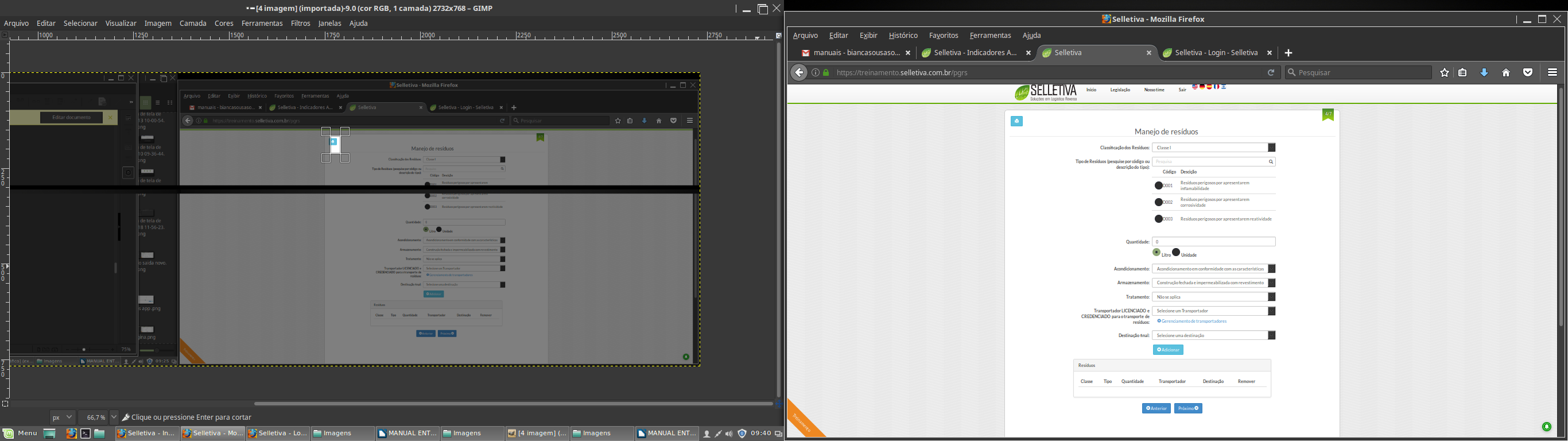The width and height of the screenshot is (1568, 441).
Task: Click the blue print icon on the form
Action: 1016,121
